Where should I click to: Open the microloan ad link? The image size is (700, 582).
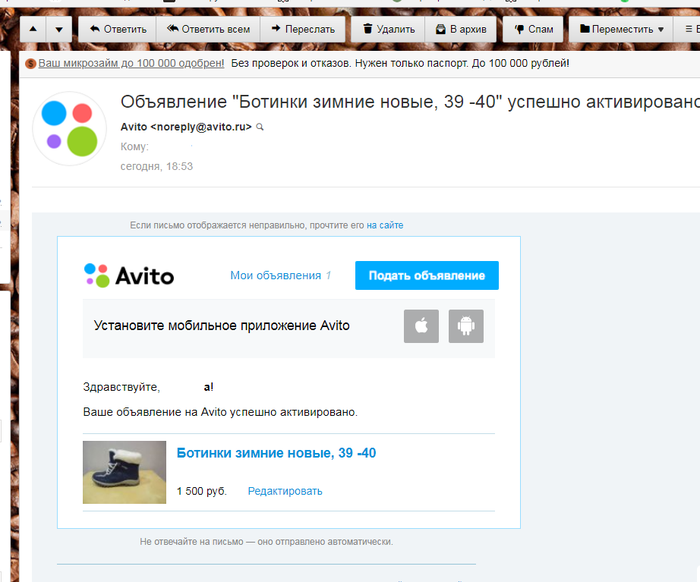131,63
